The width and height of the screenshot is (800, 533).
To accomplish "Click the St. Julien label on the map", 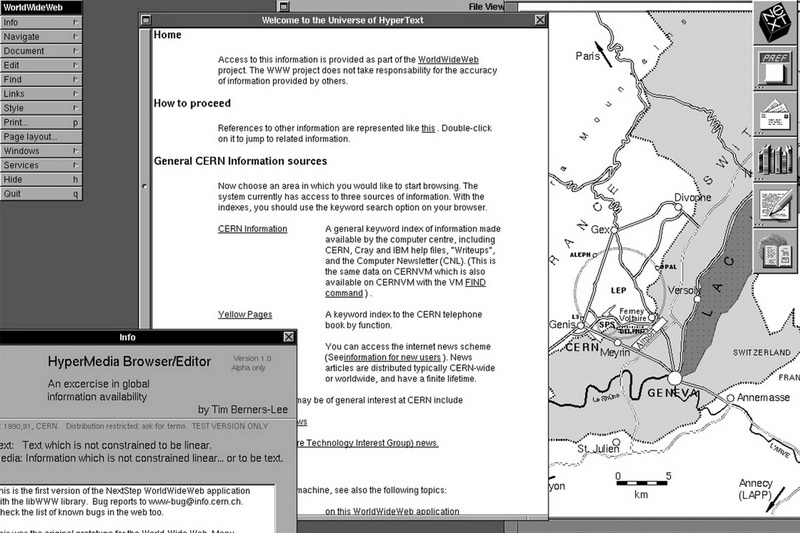I will tap(598, 448).
